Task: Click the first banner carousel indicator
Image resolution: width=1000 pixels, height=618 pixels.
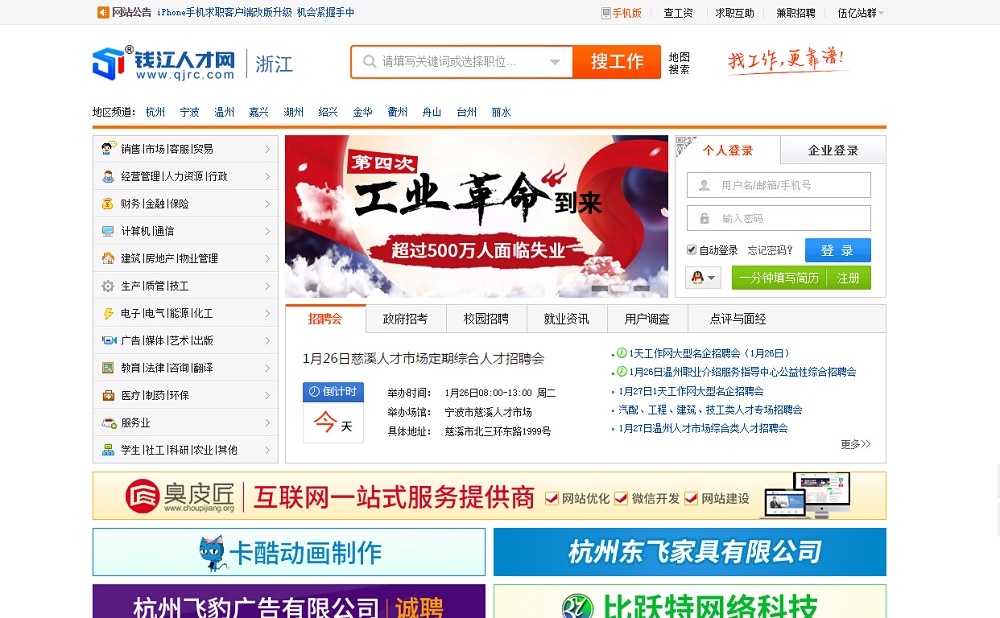Action: 599,288
